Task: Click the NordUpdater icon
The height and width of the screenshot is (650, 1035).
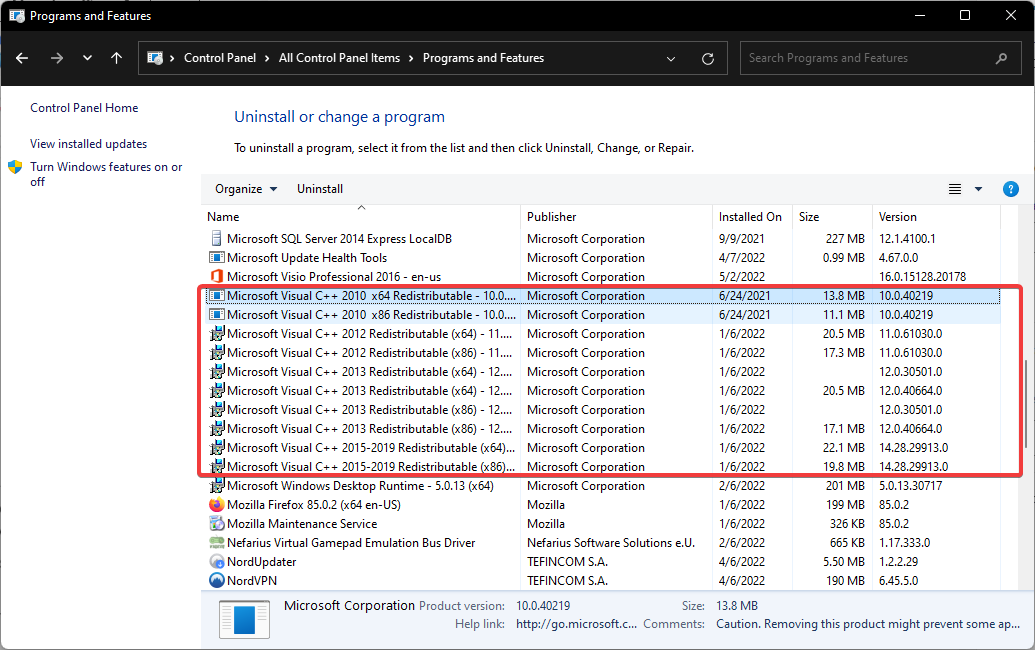Action: click(216, 562)
